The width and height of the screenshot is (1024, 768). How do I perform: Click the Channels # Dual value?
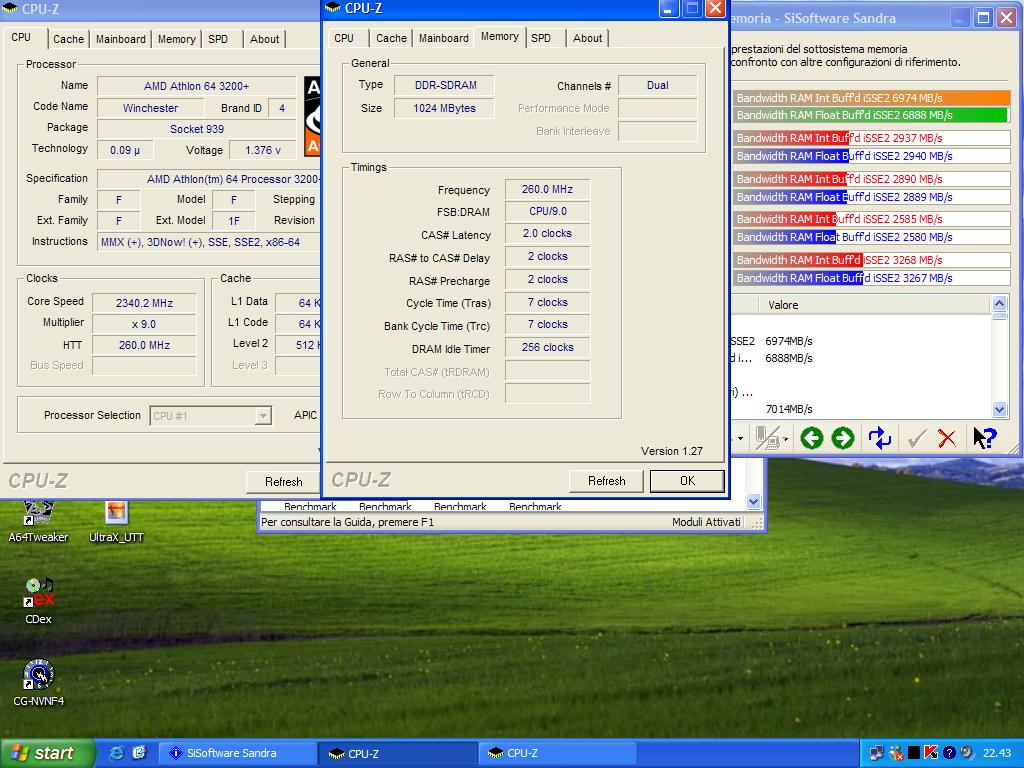tap(658, 86)
